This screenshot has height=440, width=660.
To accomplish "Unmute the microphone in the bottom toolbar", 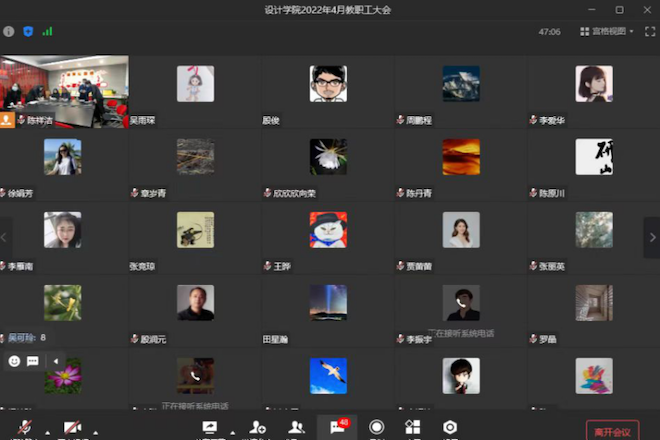I will (x=23, y=427).
